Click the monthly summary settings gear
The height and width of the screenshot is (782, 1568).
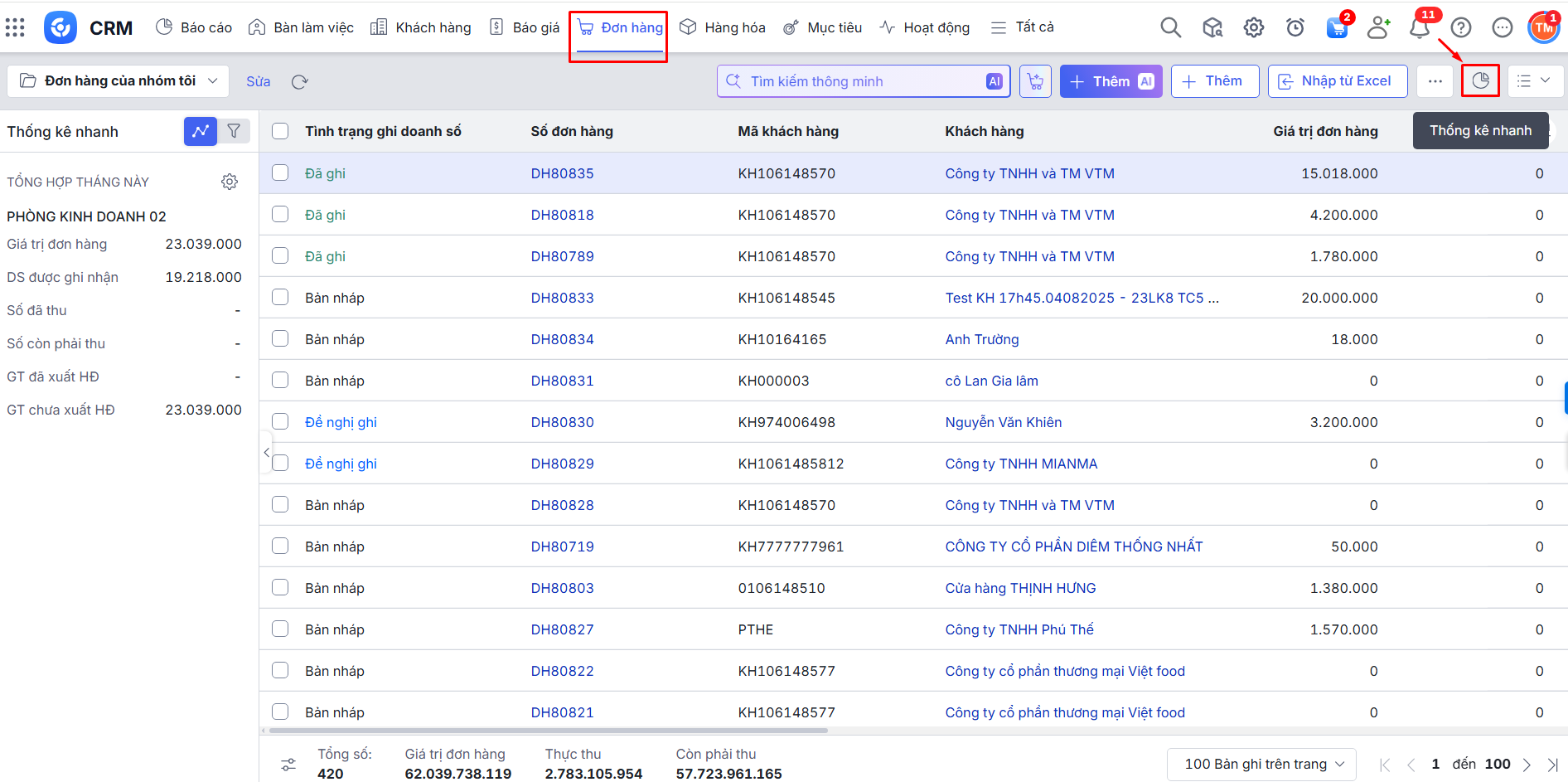click(230, 182)
